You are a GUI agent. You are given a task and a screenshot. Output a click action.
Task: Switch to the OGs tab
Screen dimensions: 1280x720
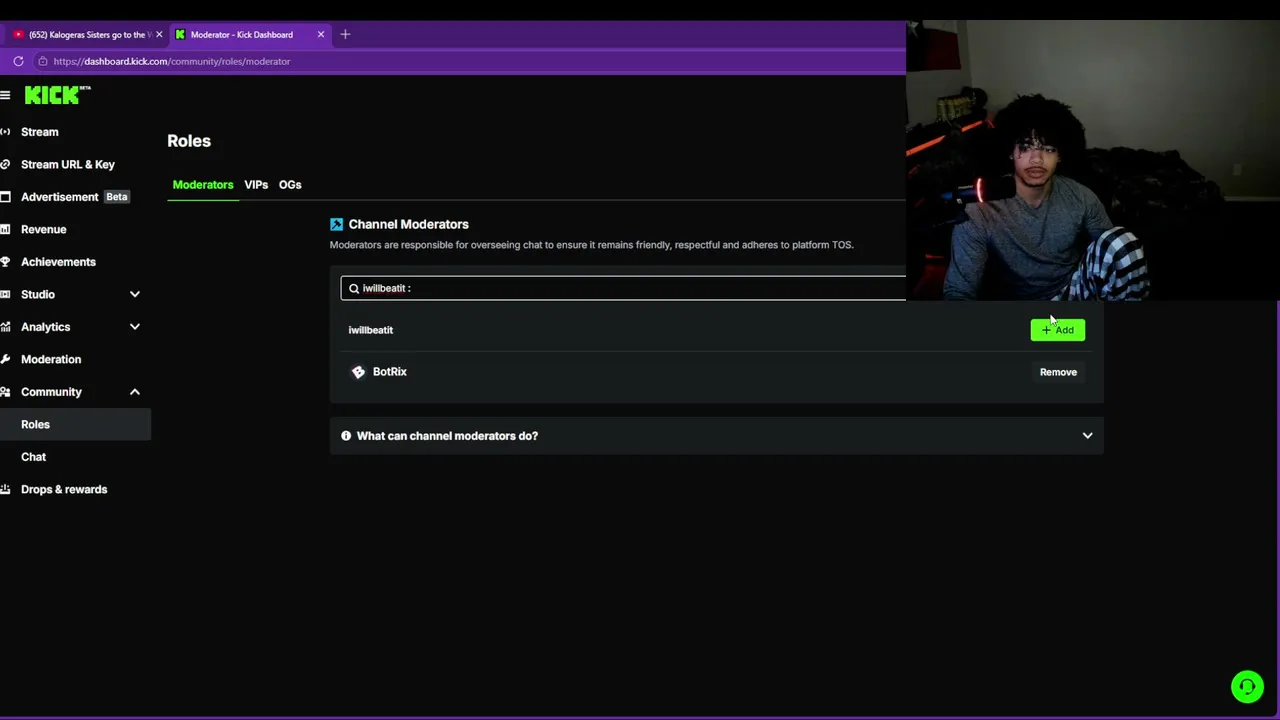coord(290,185)
